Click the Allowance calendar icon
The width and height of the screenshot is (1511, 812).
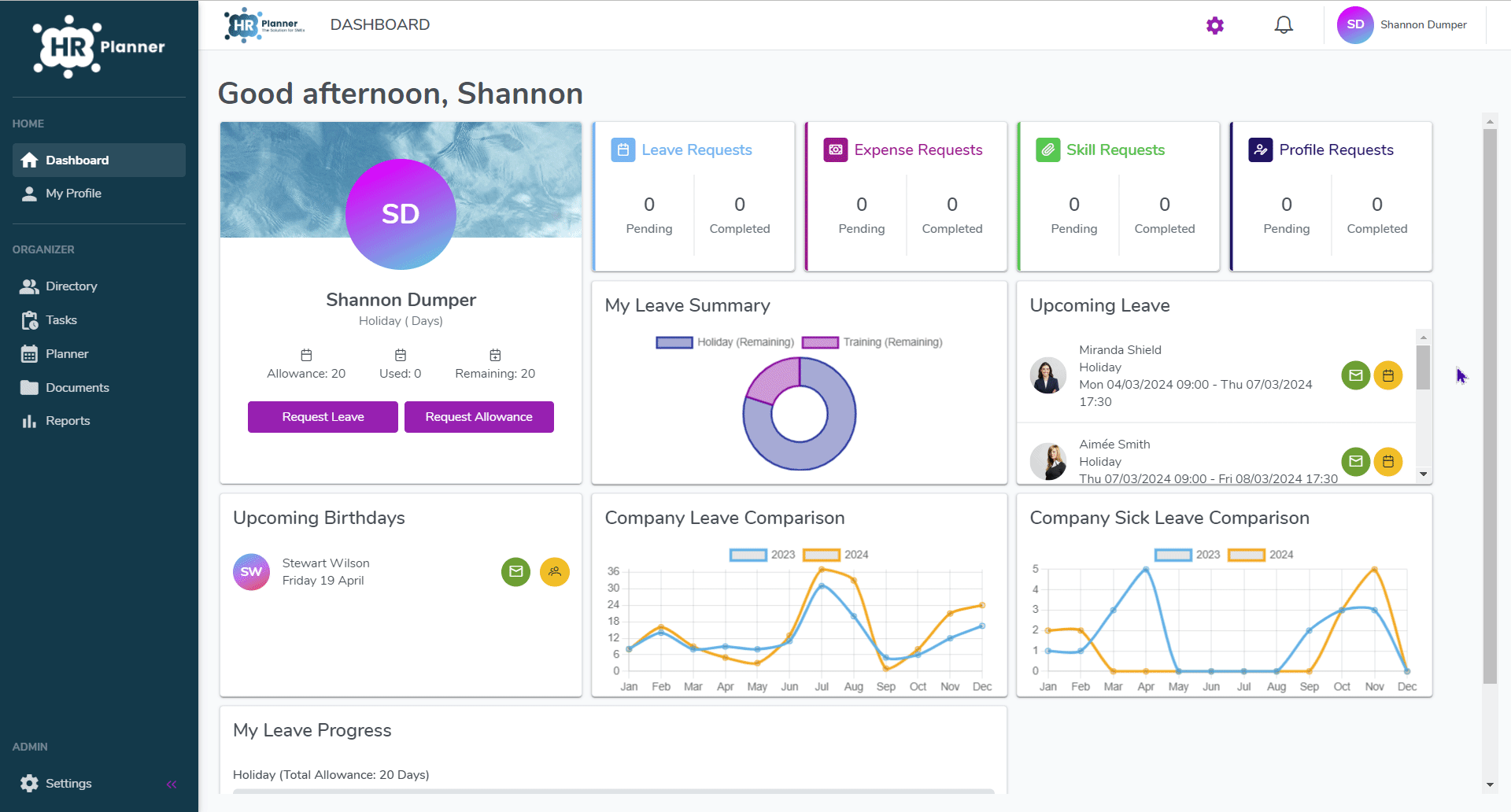pos(307,355)
